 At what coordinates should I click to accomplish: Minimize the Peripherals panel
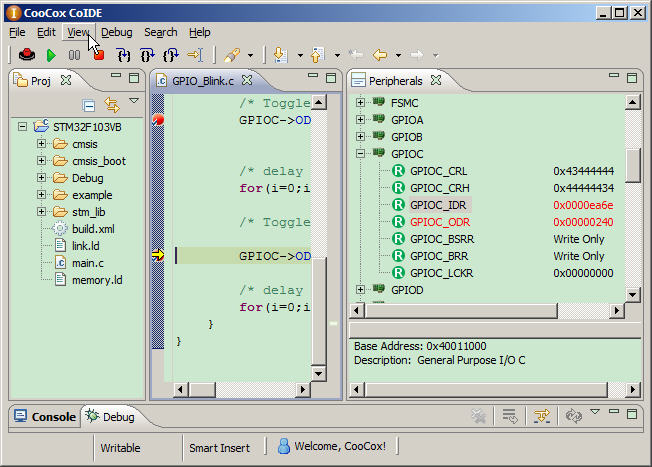pyautogui.click(x=614, y=76)
